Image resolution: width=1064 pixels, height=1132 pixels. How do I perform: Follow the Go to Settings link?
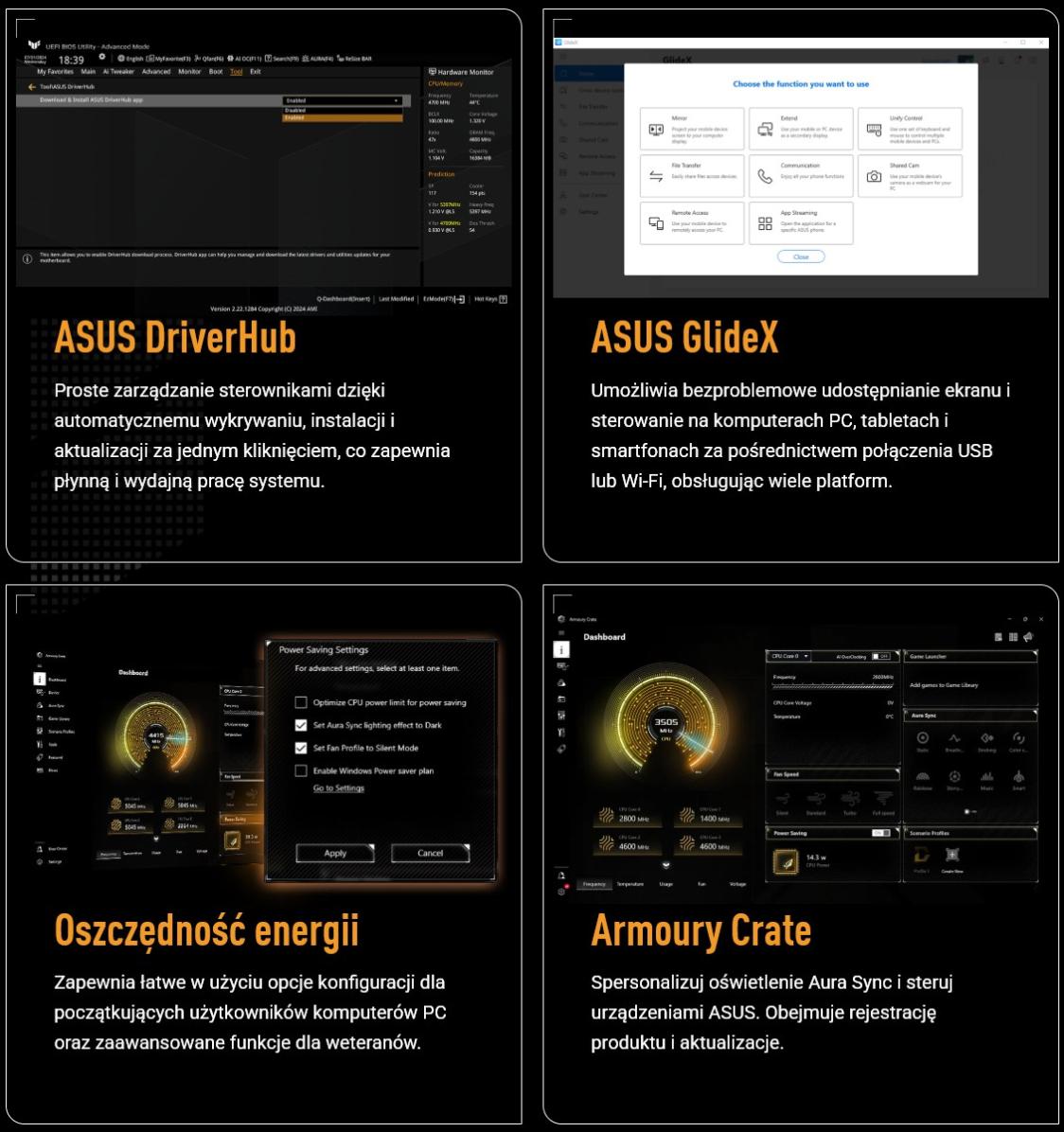click(x=339, y=787)
